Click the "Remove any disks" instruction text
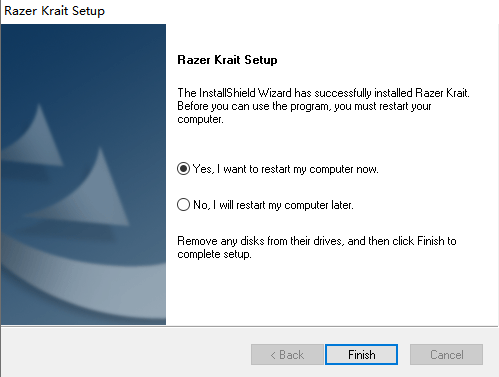Viewport: 499px width, 377px height. pyautogui.click(x=317, y=247)
